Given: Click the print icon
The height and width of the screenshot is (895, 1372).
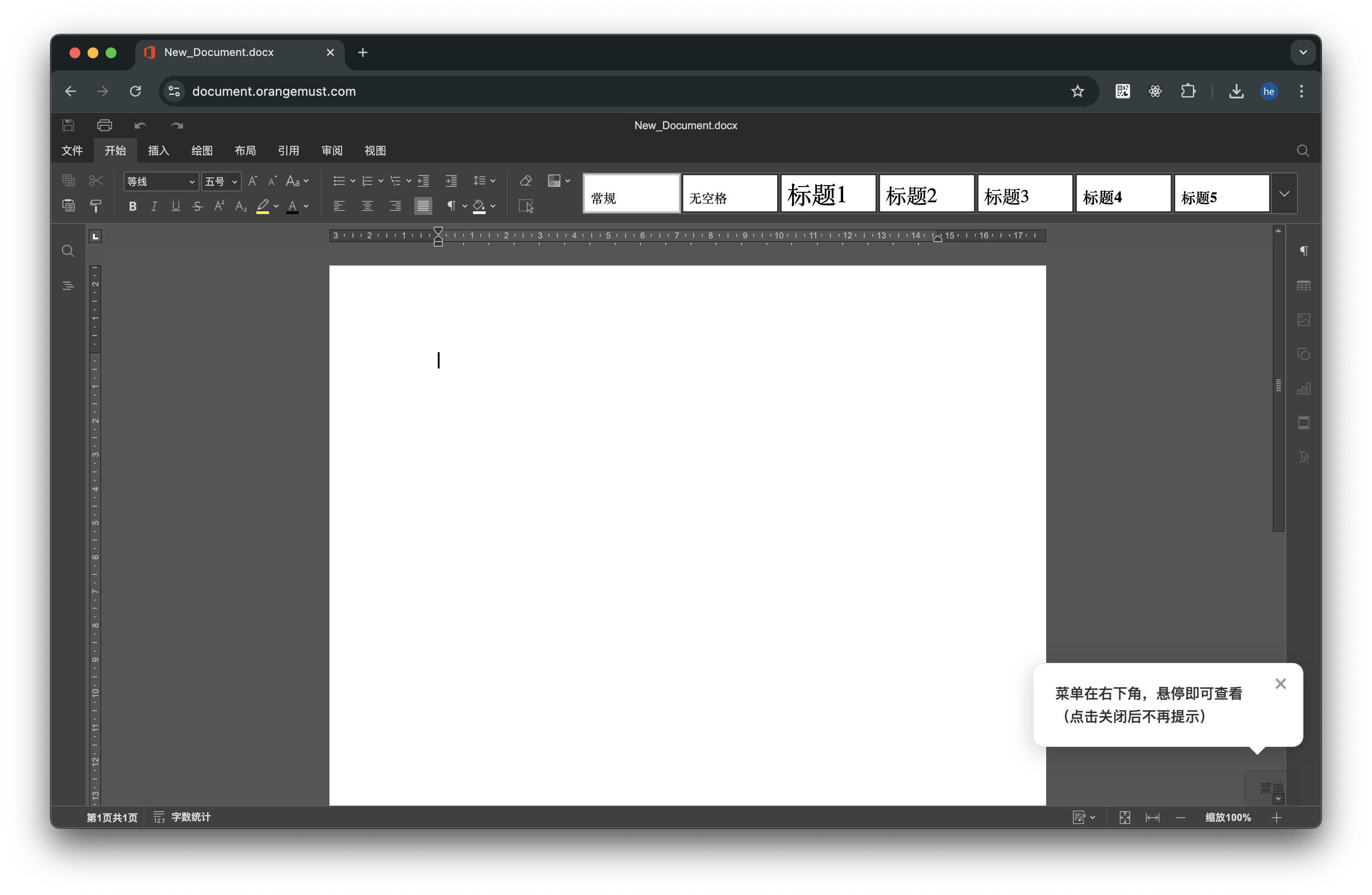Looking at the screenshot, I should tap(104, 125).
